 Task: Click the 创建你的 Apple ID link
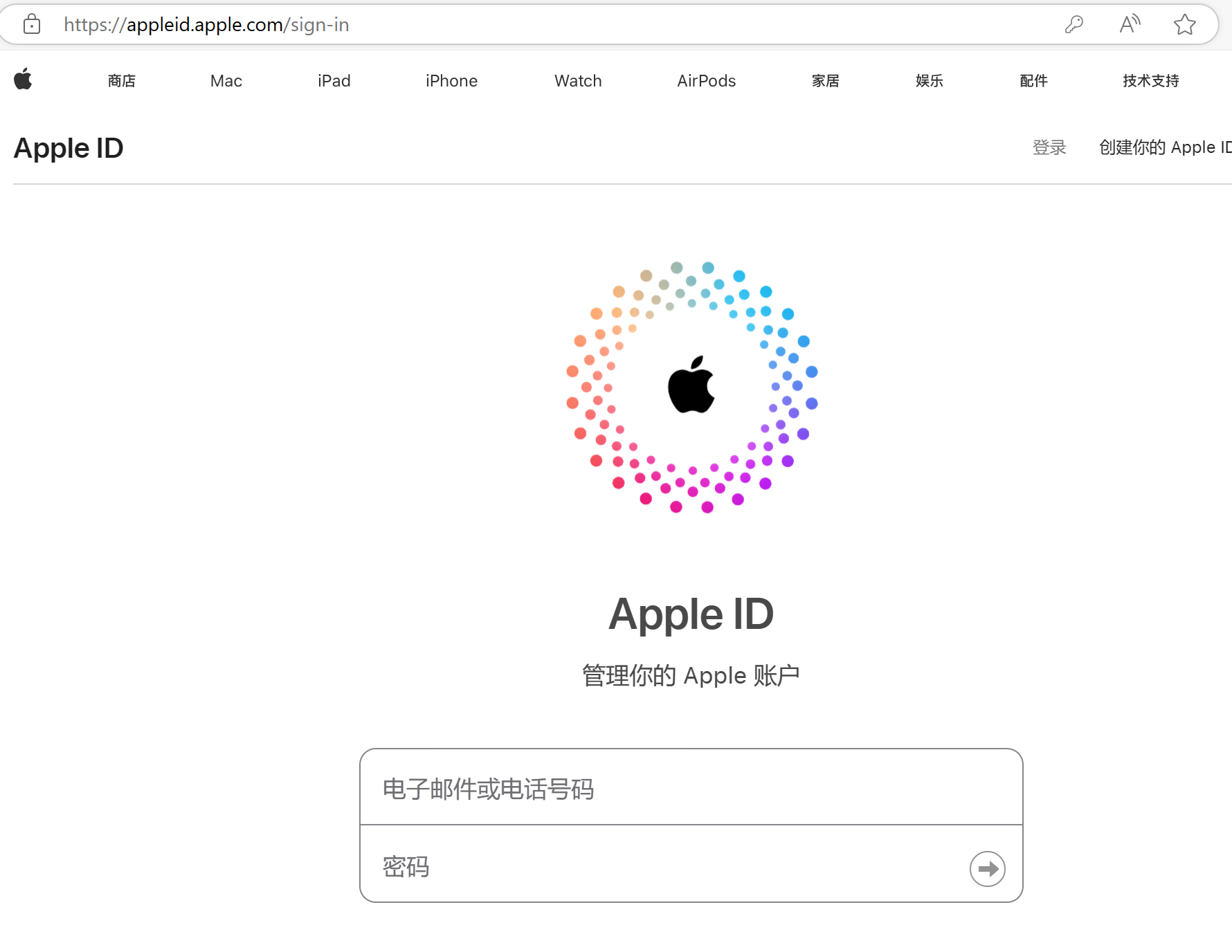(1164, 147)
